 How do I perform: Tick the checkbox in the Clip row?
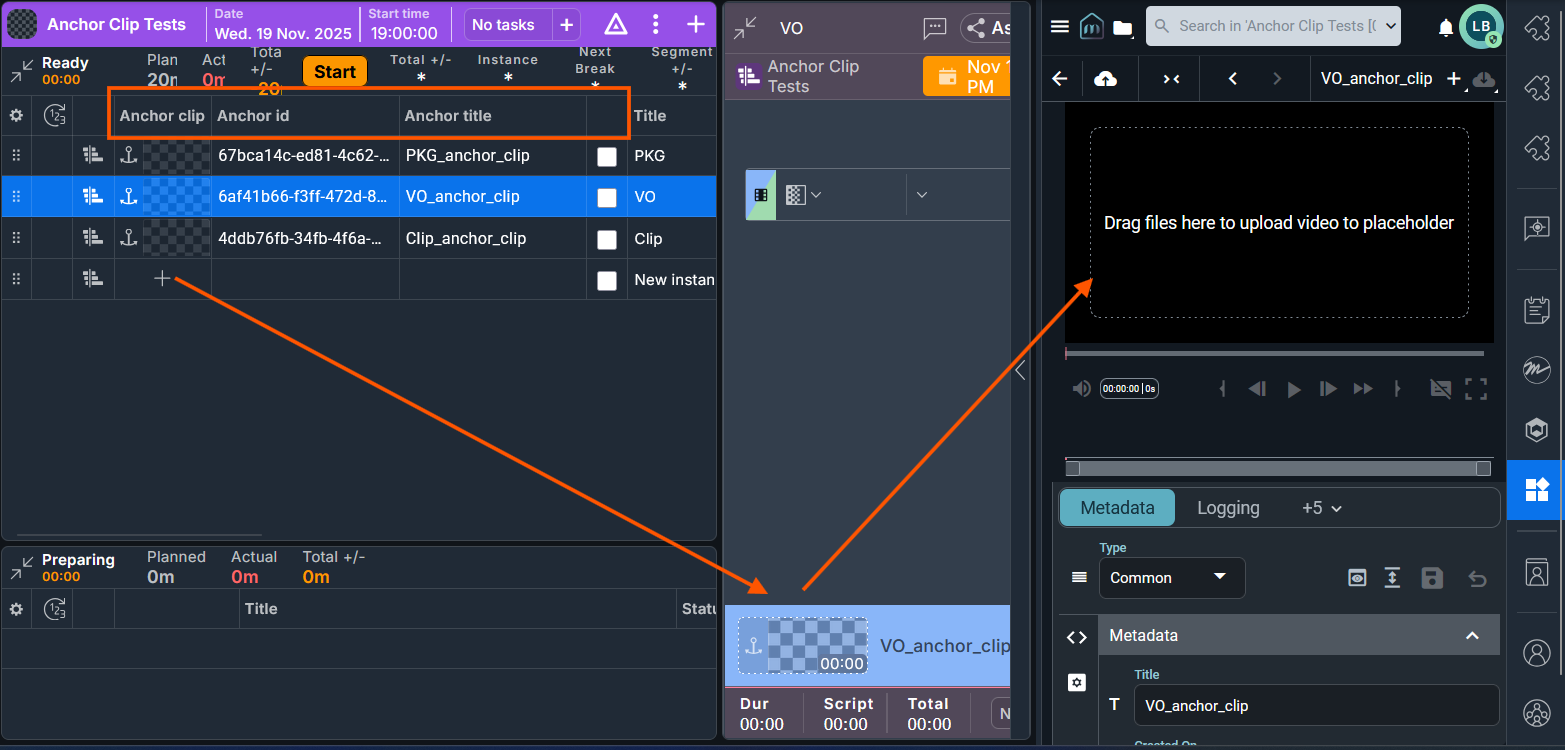click(x=606, y=239)
